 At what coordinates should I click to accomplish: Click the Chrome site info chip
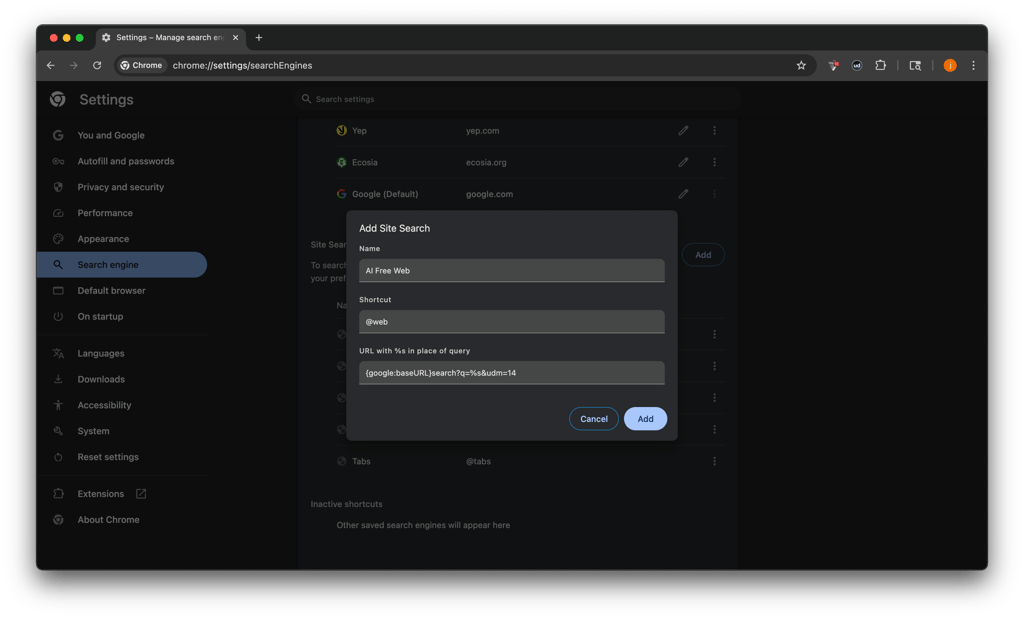tap(141, 65)
